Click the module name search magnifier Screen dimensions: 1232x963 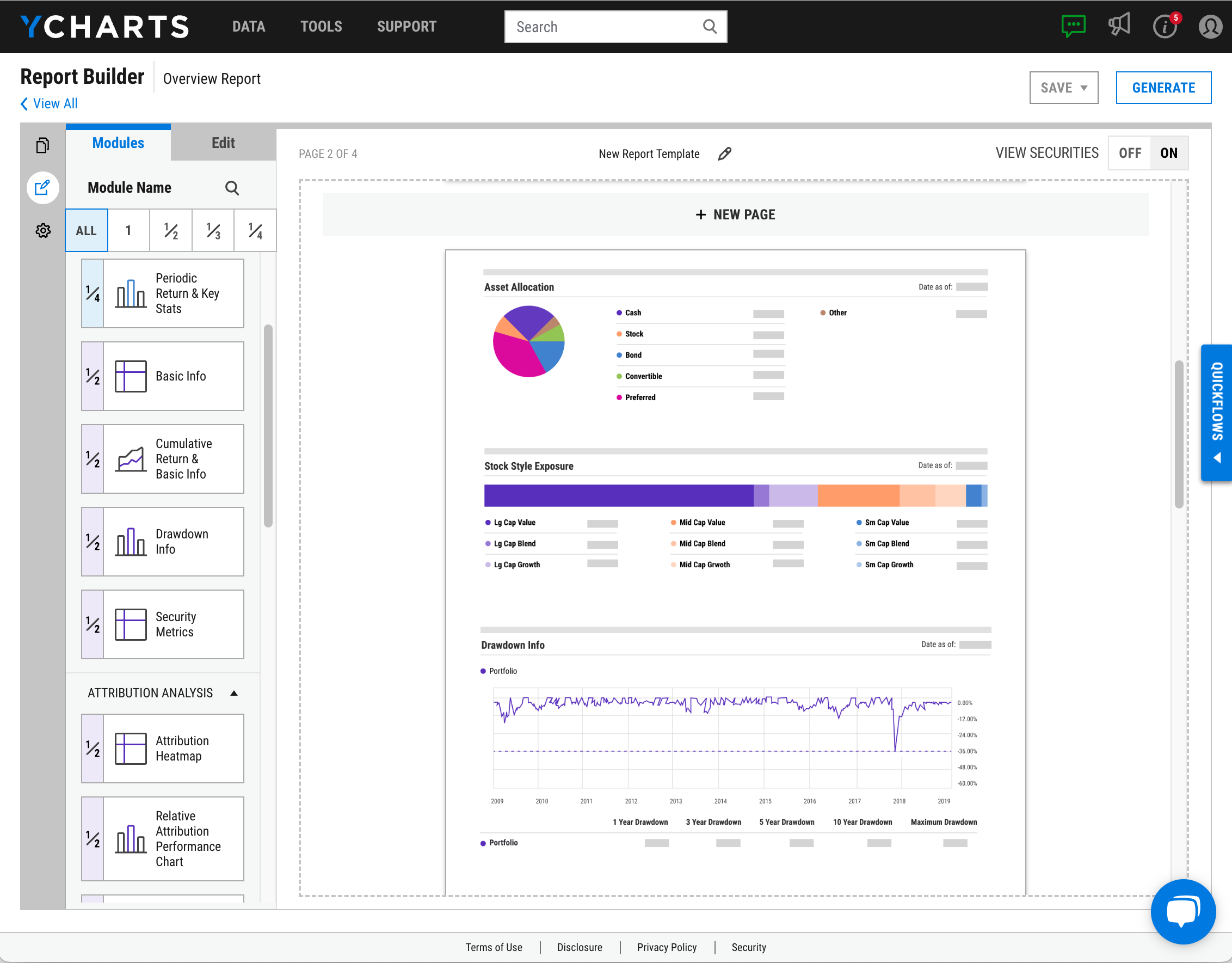click(x=232, y=188)
